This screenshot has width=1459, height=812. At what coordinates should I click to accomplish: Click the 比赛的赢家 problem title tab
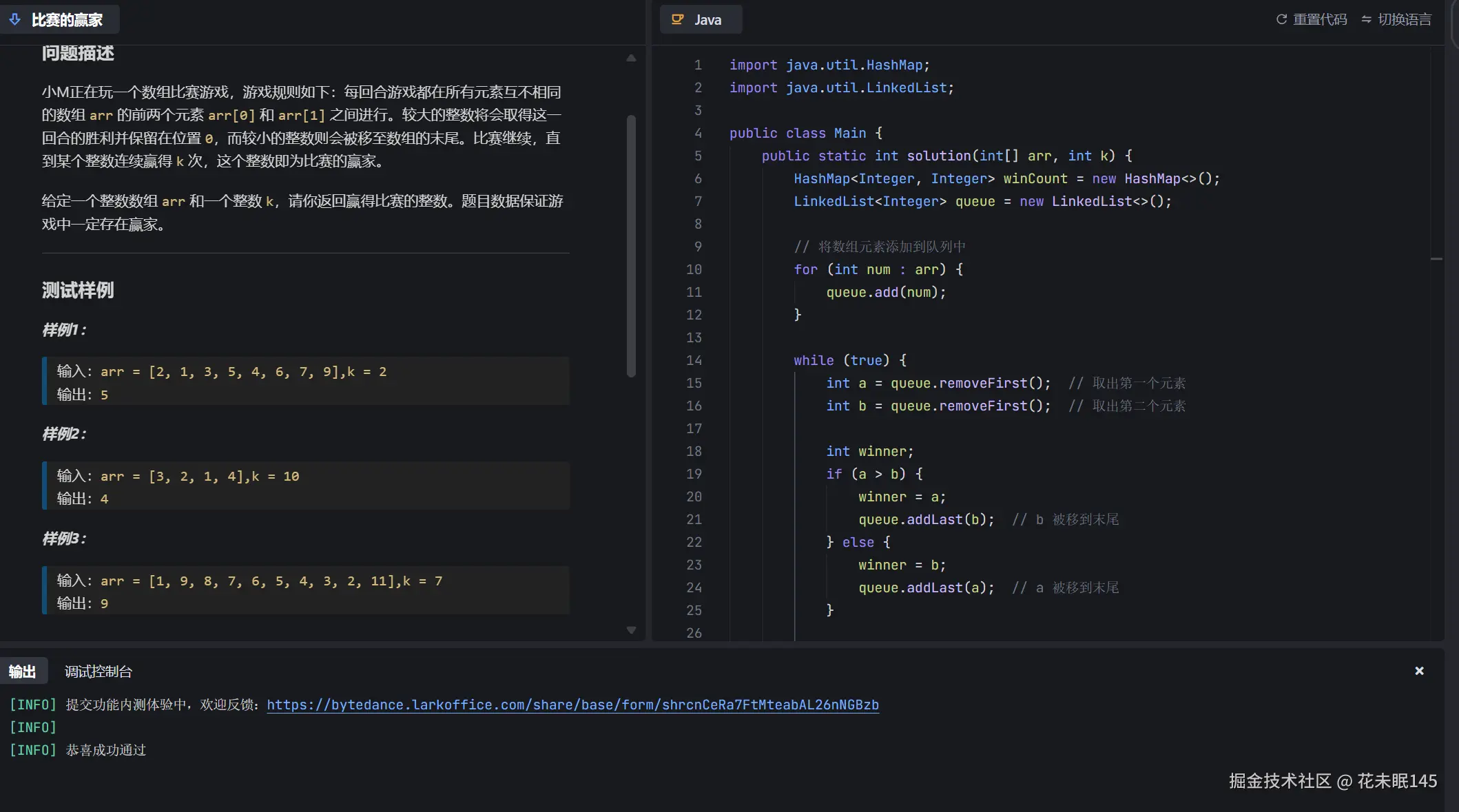[x=66, y=19]
